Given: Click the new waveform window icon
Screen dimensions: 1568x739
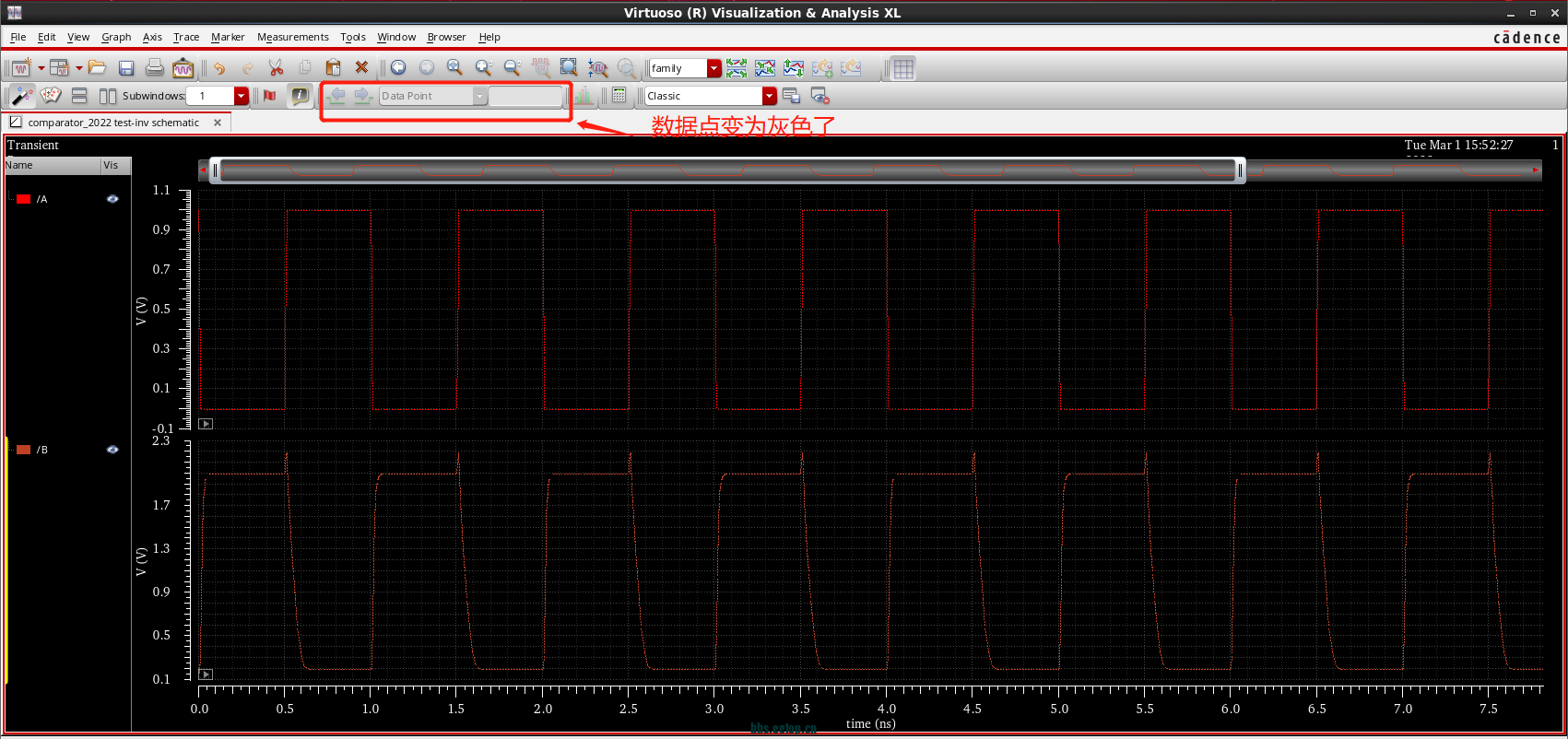Looking at the screenshot, I should coord(21,68).
